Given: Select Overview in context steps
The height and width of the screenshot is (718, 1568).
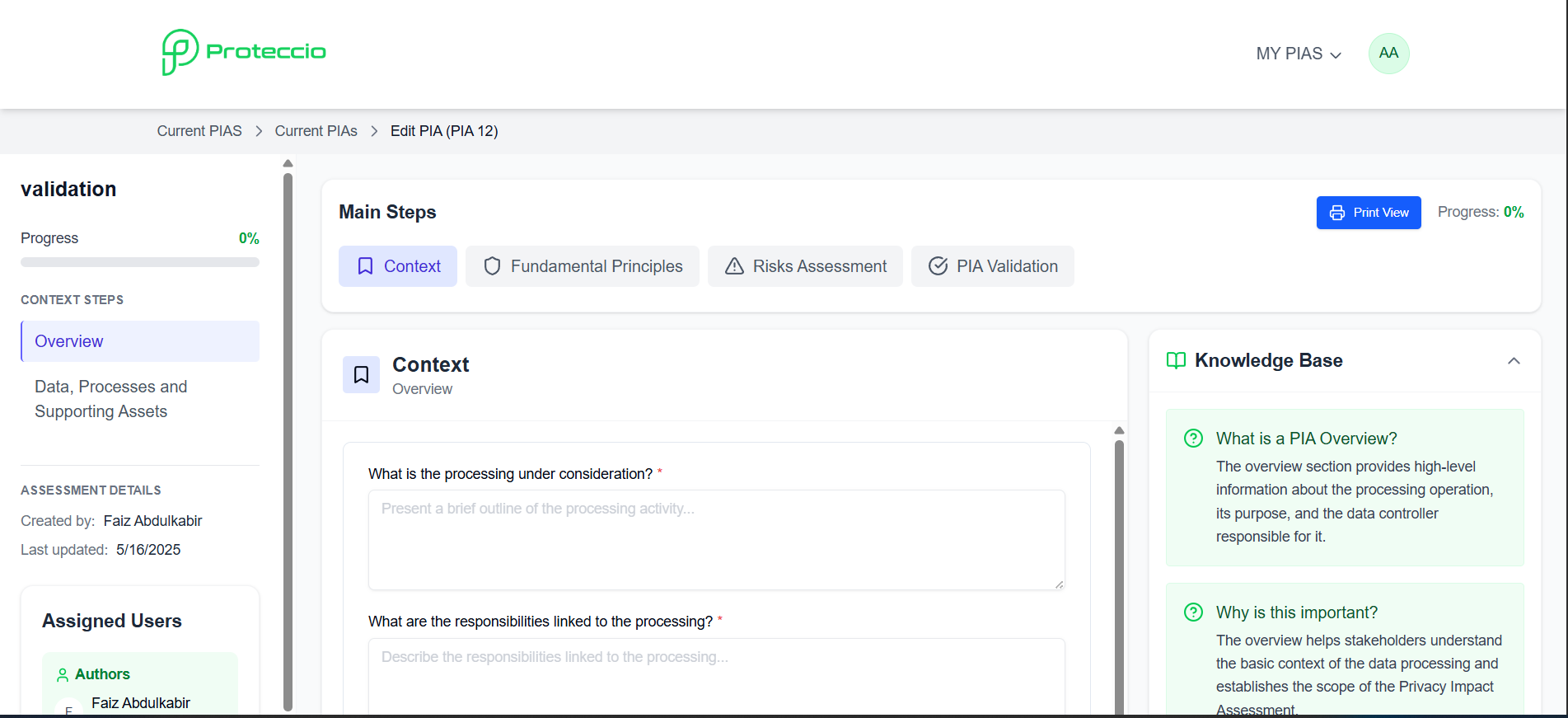Looking at the screenshot, I should 140,341.
